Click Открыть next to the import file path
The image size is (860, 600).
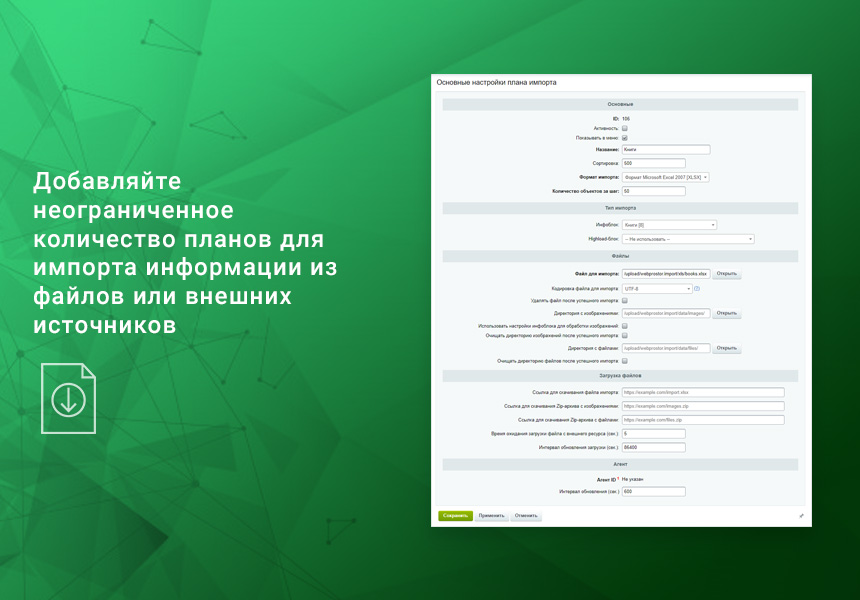(x=729, y=273)
